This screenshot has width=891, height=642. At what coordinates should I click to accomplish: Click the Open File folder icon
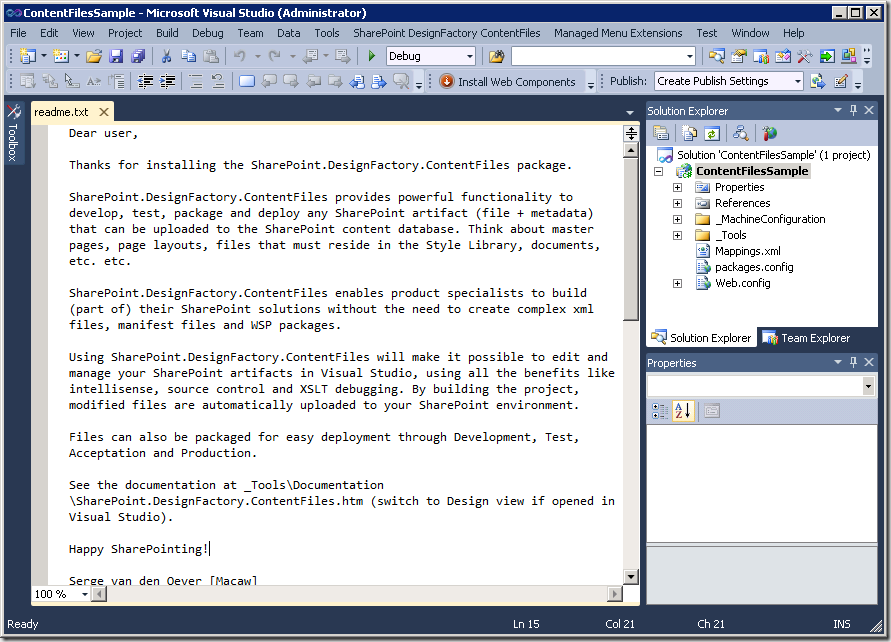(x=94, y=56)
